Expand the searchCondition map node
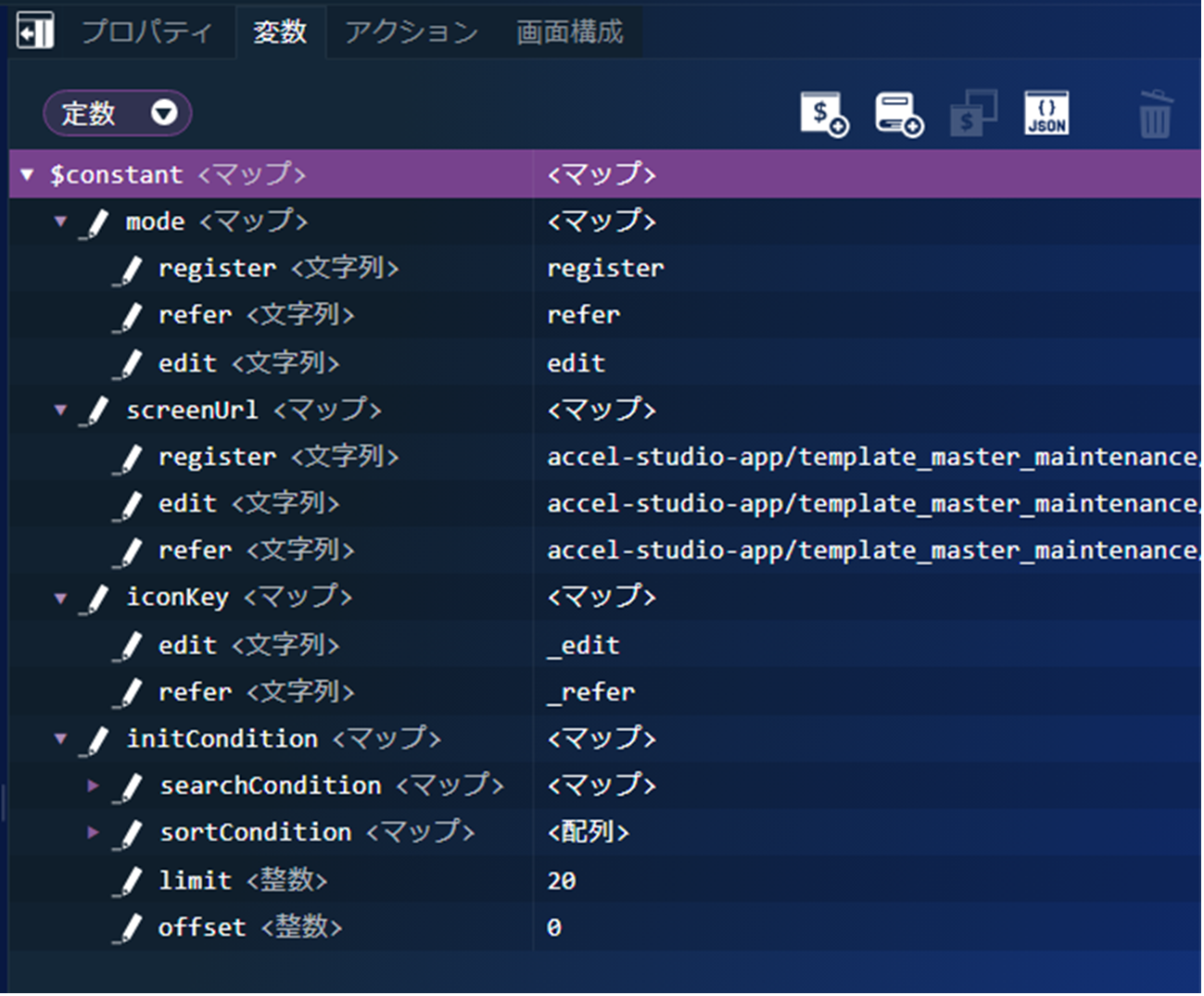This screenshot has width=1204, height=996. (93, 786)
